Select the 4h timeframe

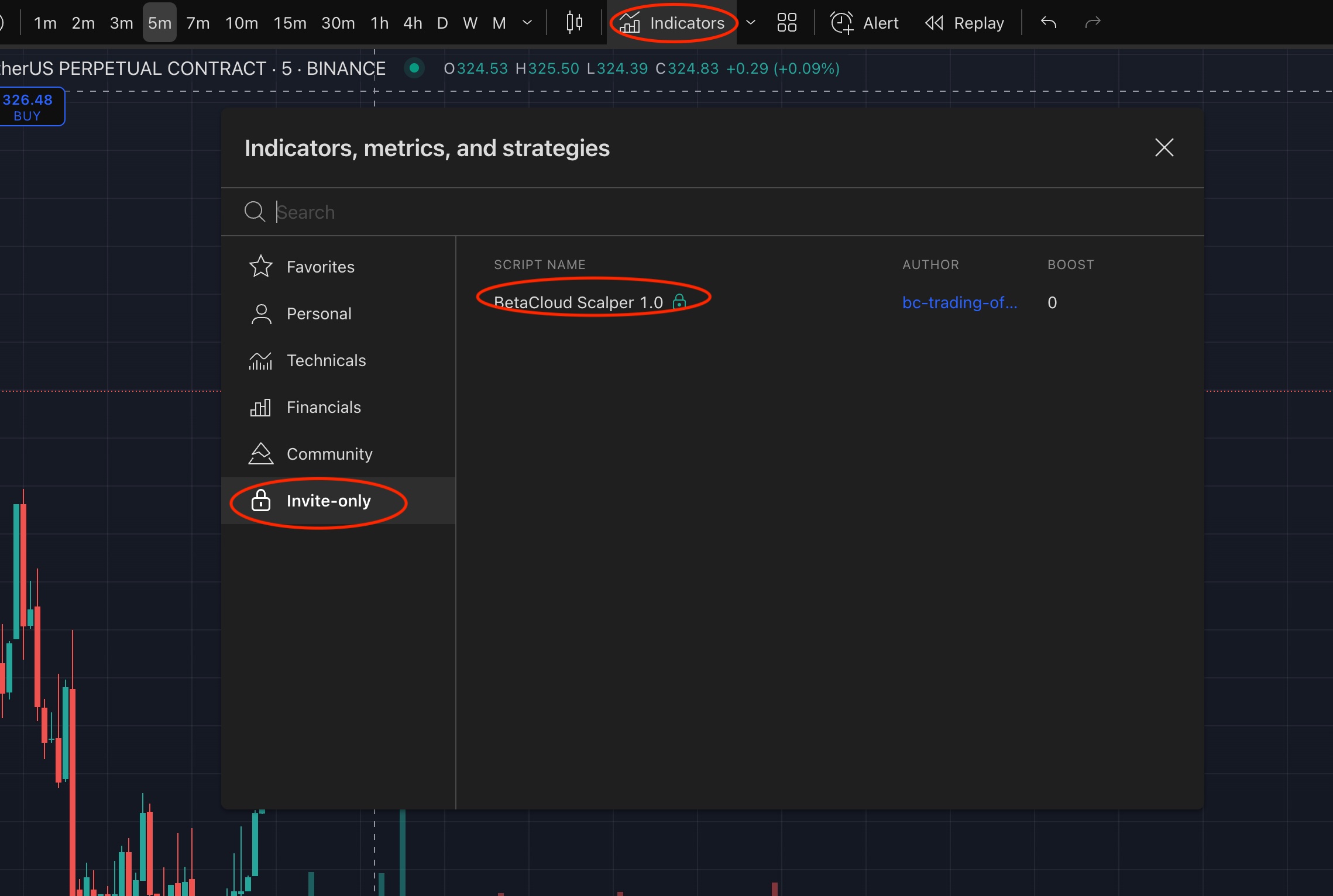(413, 23)
